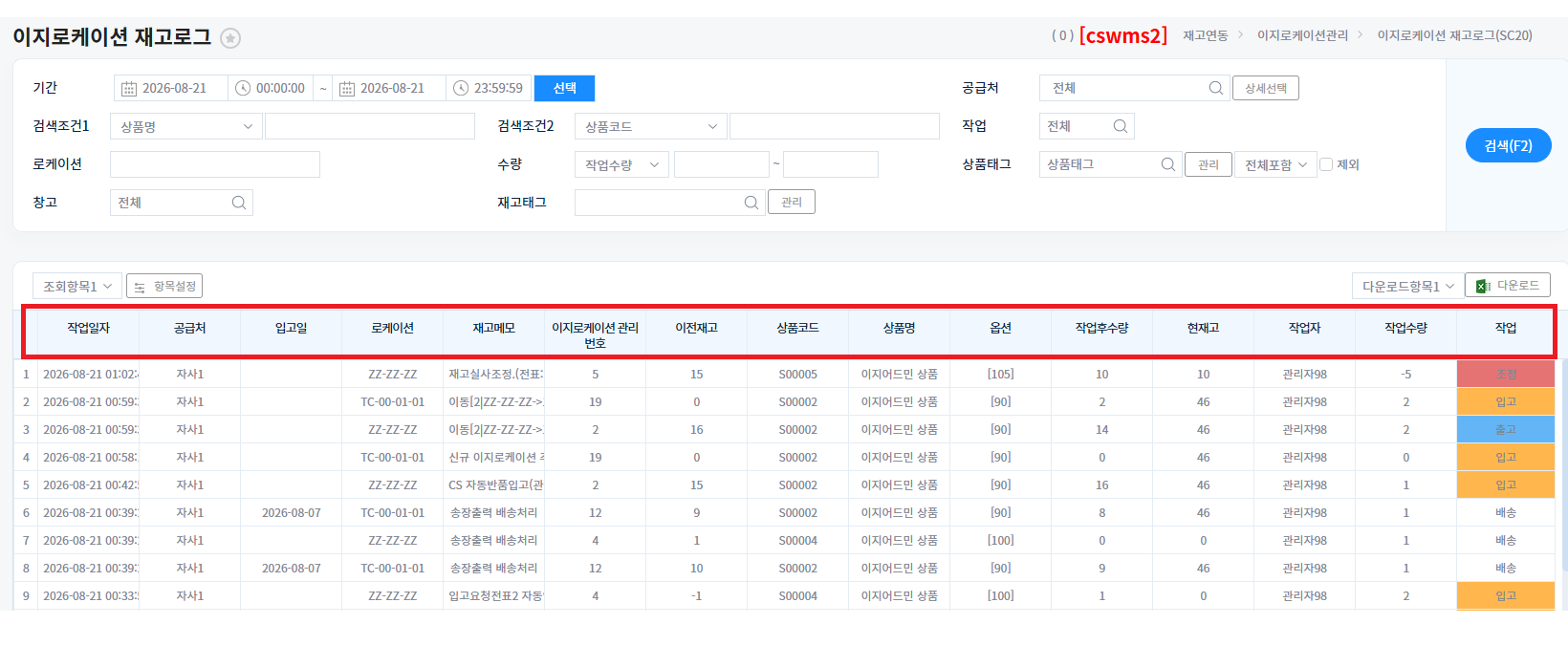Click the 공급처 search magnifier icon
The image size is (1568, 646).
pyautogui.click(x=1215, y=88)
